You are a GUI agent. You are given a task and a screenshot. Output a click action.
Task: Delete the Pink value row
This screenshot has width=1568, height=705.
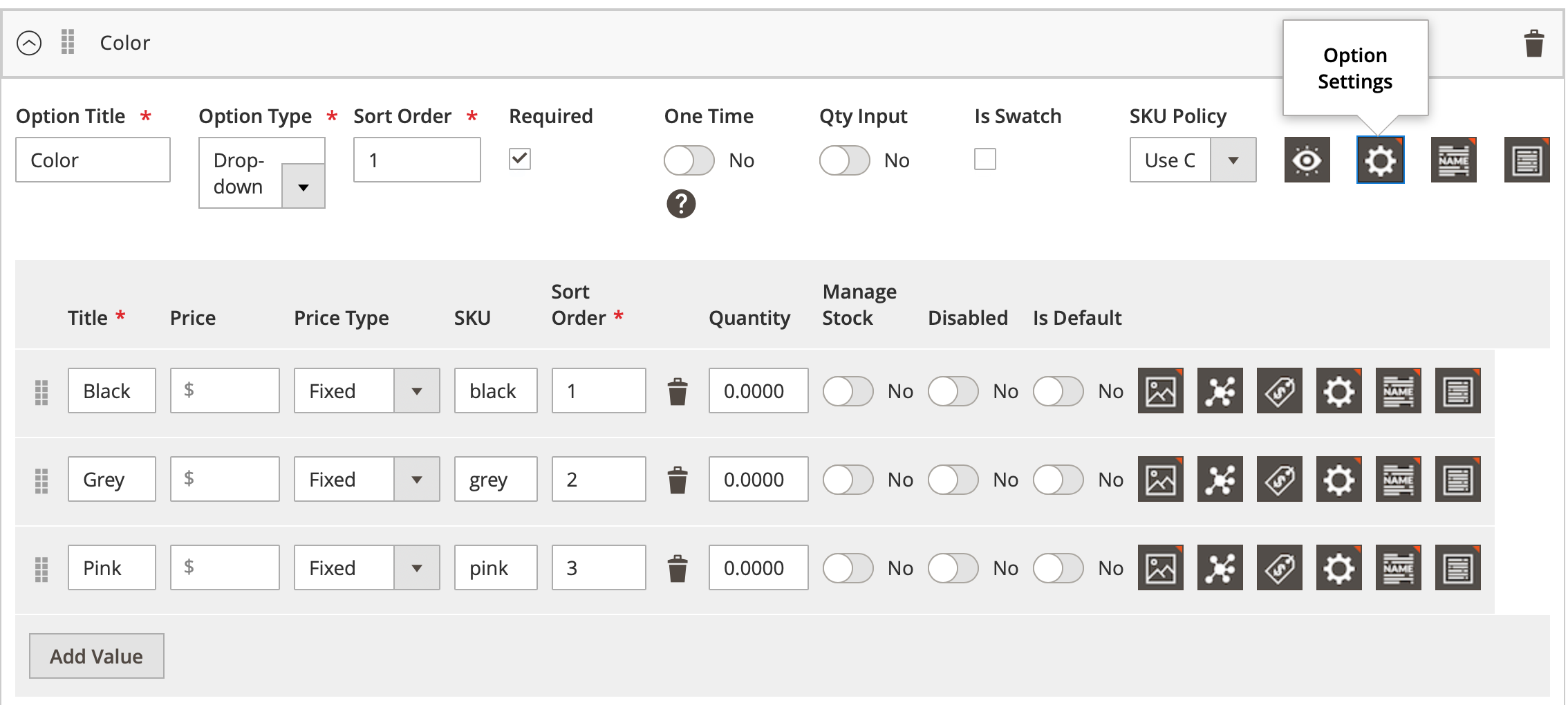(x=678, y=568)
